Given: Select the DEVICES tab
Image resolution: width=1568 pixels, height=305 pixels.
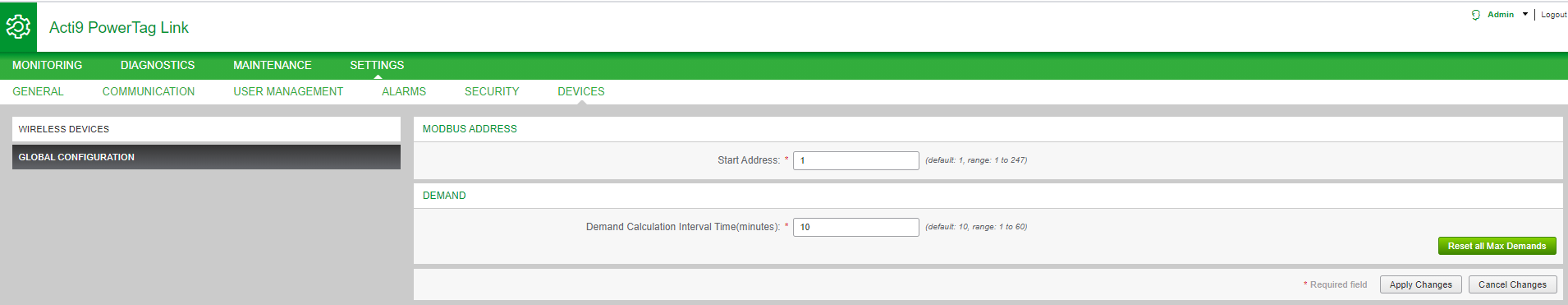Looking at the screenshot, I should pos(581,91).
